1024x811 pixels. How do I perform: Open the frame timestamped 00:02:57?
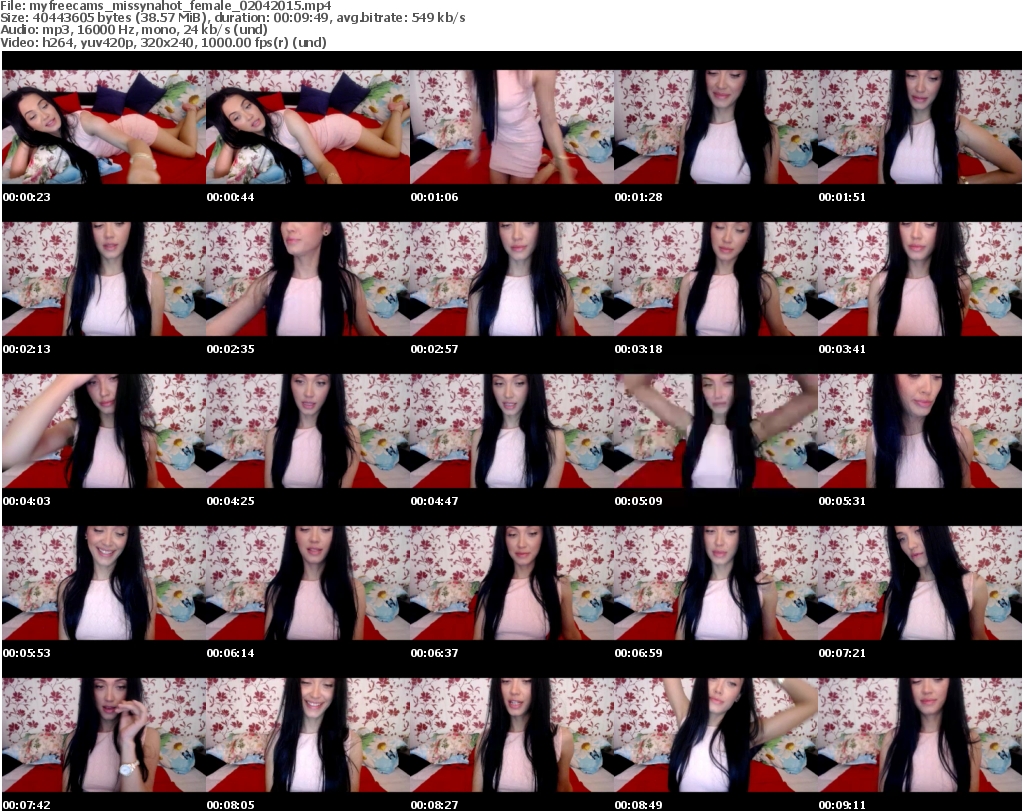(x=512, y=279)
